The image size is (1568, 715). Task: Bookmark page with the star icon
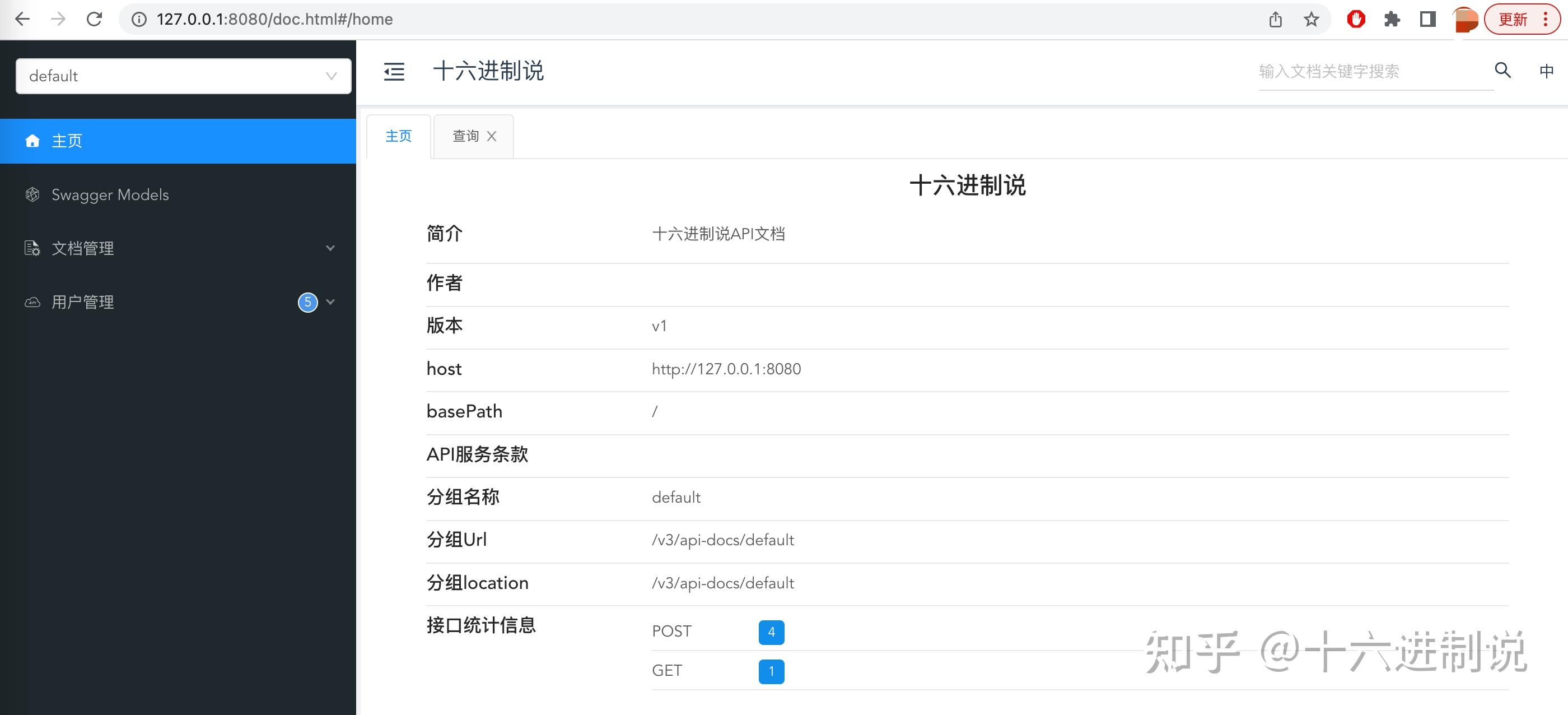pos(1311,20)
